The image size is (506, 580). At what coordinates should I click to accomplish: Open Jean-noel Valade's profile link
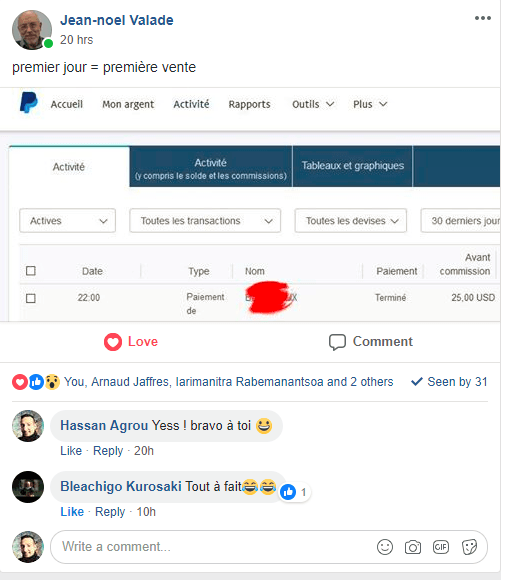pos(117,20)
